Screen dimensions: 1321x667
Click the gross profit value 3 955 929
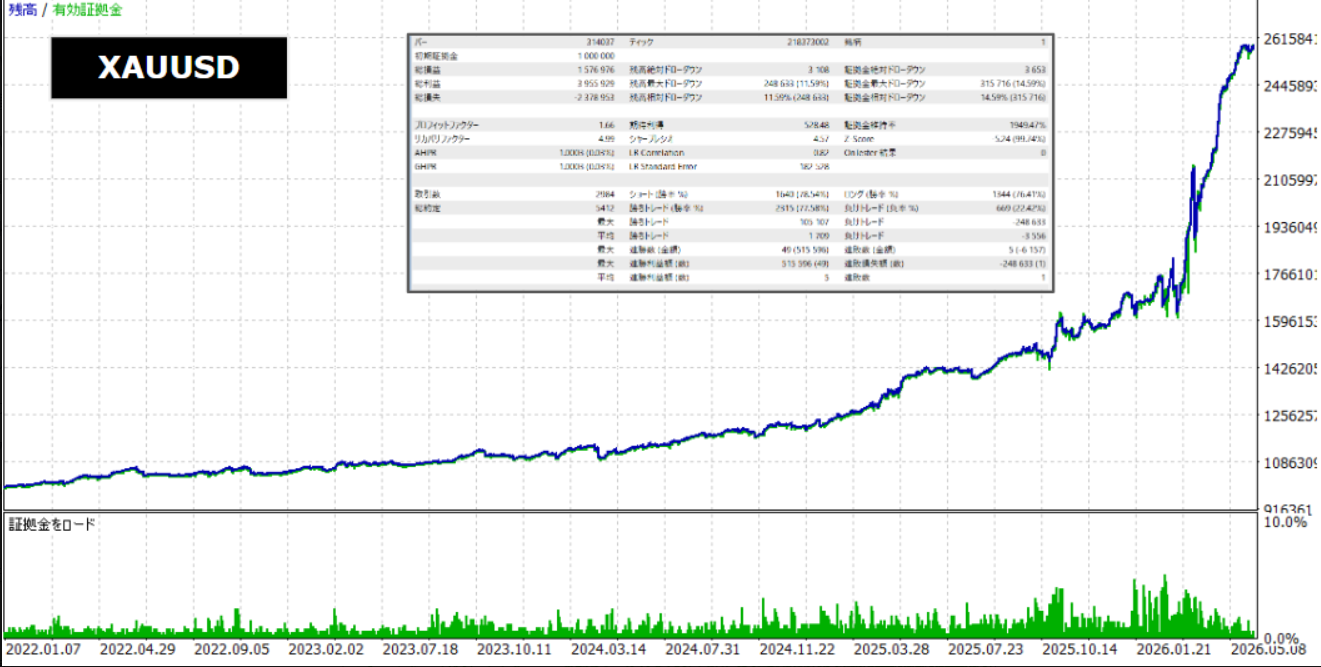tap(596, 82)
